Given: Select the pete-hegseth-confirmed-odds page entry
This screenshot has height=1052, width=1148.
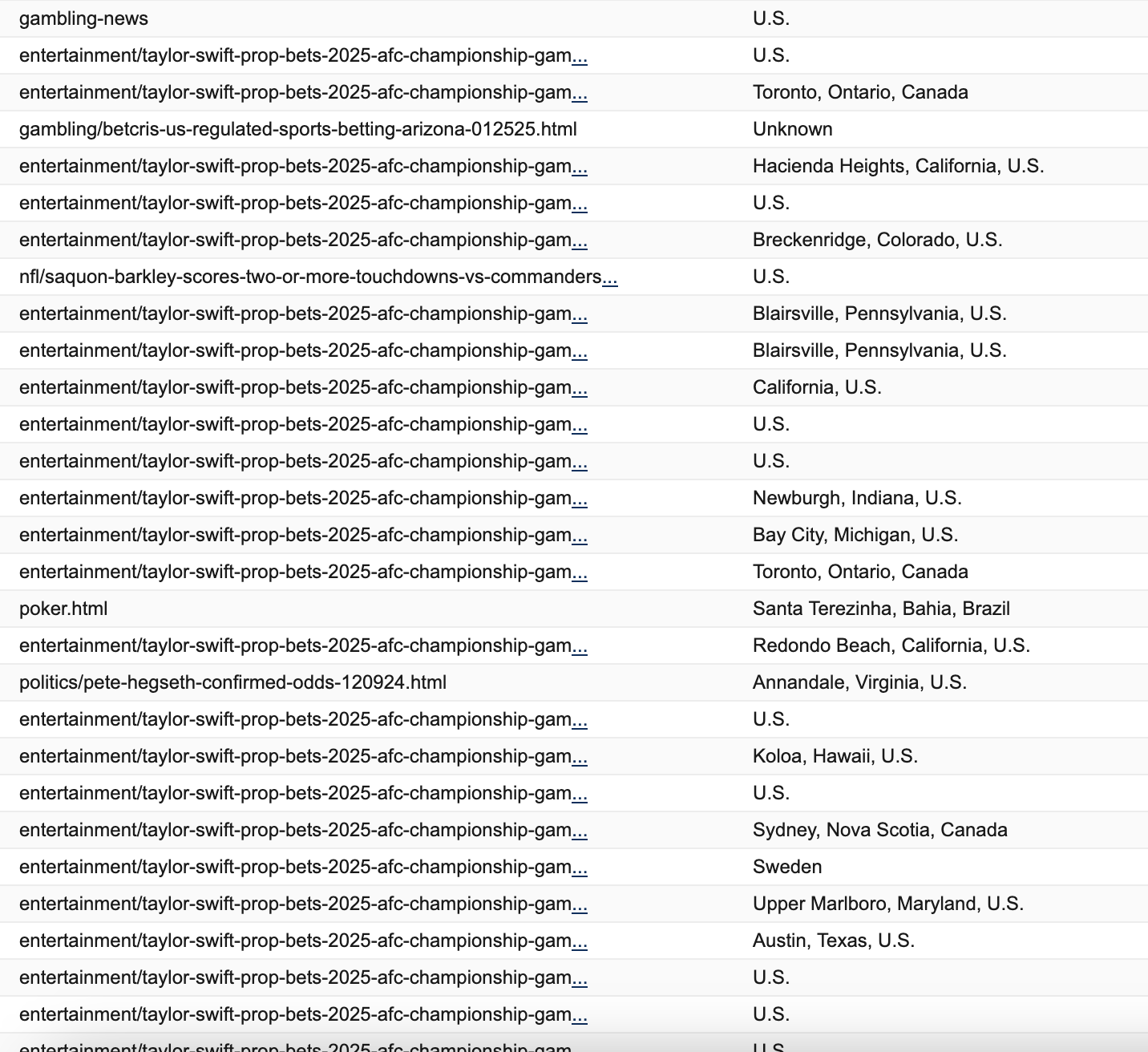Looking at the screenshot, I should (232, 682).
